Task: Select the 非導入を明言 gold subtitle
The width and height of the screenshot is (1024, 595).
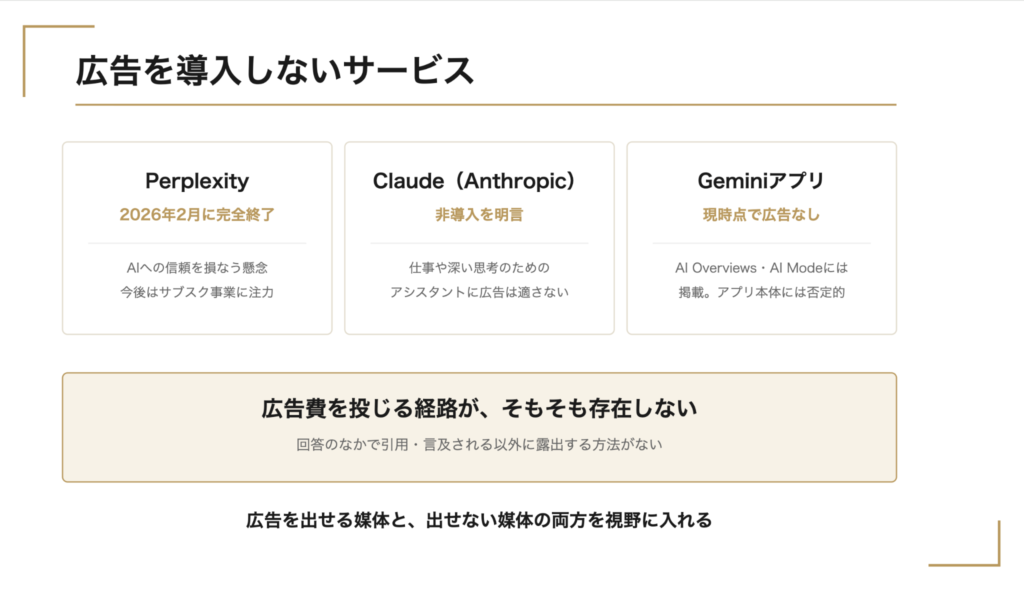Action: tap(479, 215)
